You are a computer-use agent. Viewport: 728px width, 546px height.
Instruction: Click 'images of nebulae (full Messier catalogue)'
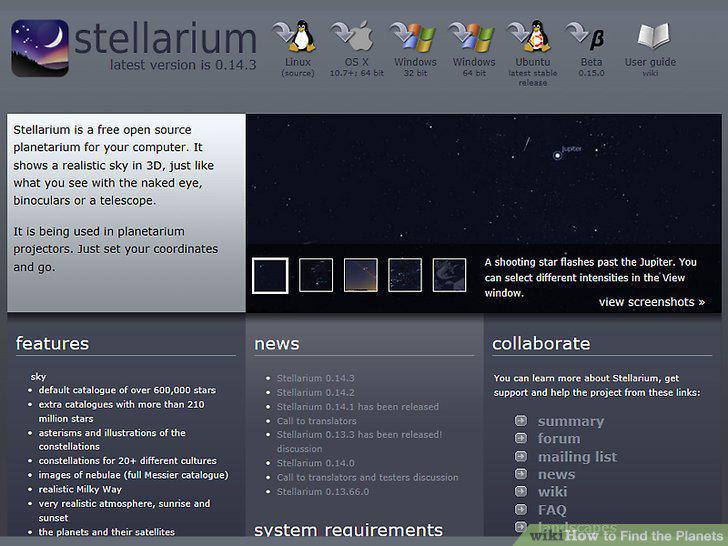click(133, 475)
